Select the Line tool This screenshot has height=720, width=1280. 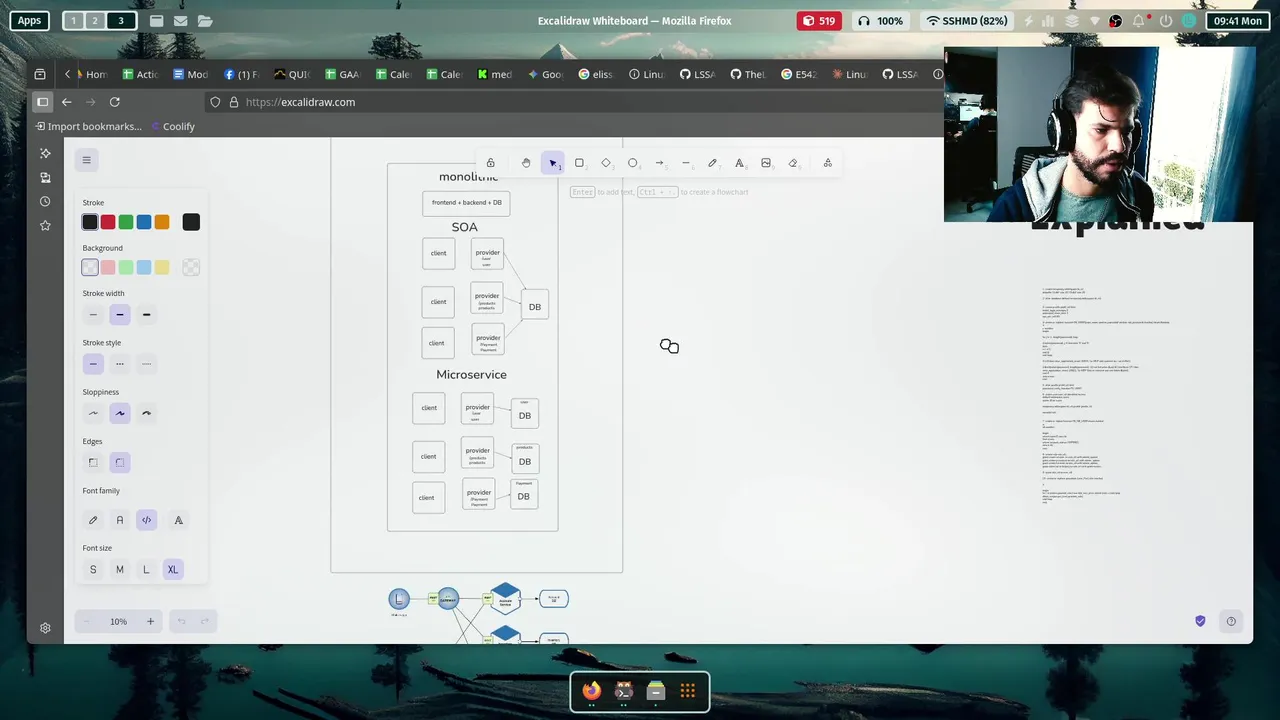tap(686, 163)
